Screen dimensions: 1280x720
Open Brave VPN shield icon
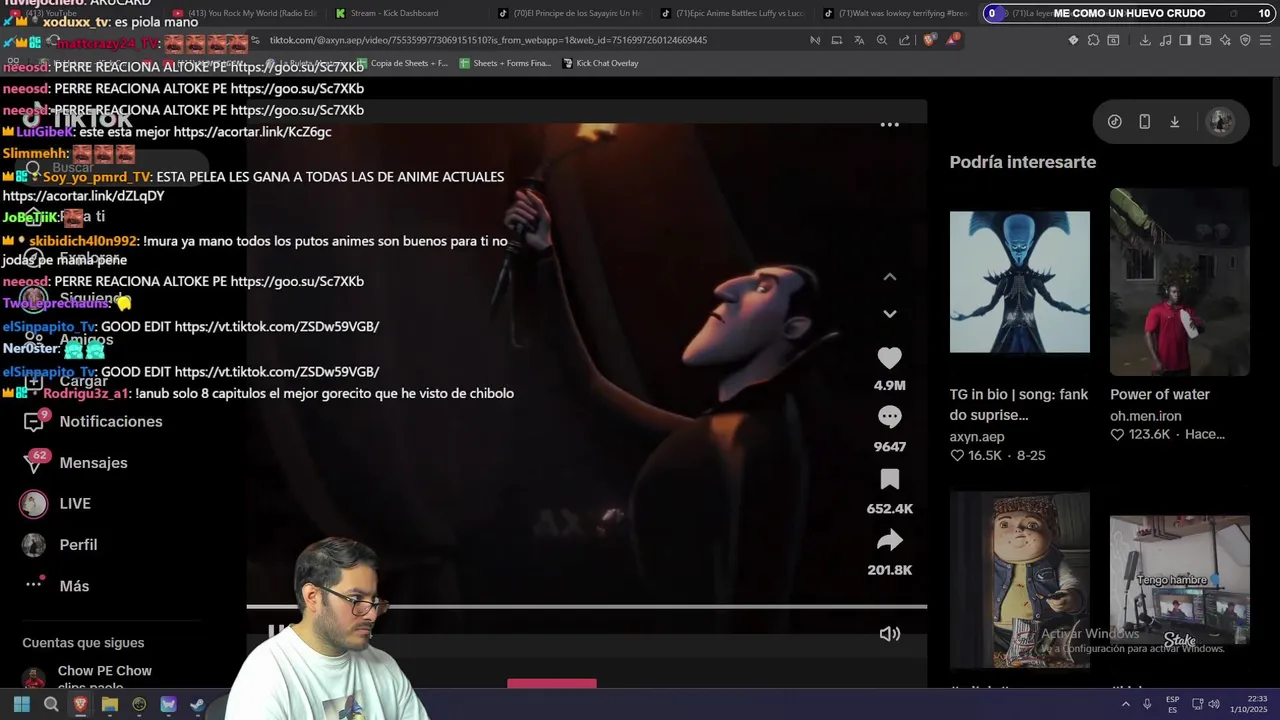(1245, 40)
